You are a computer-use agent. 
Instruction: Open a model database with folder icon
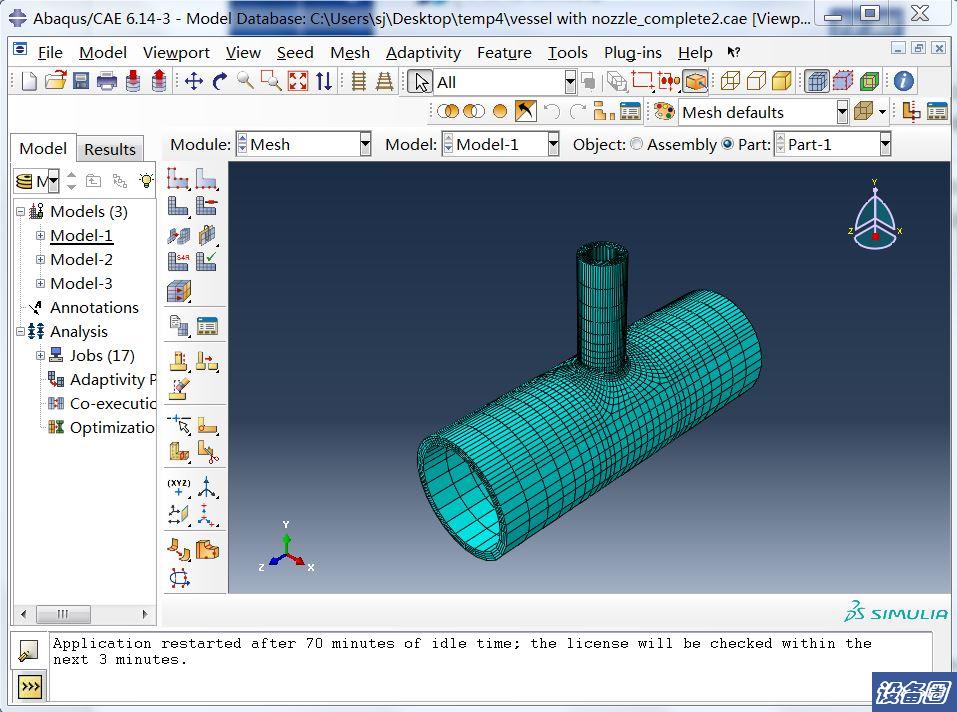[55, 81]
